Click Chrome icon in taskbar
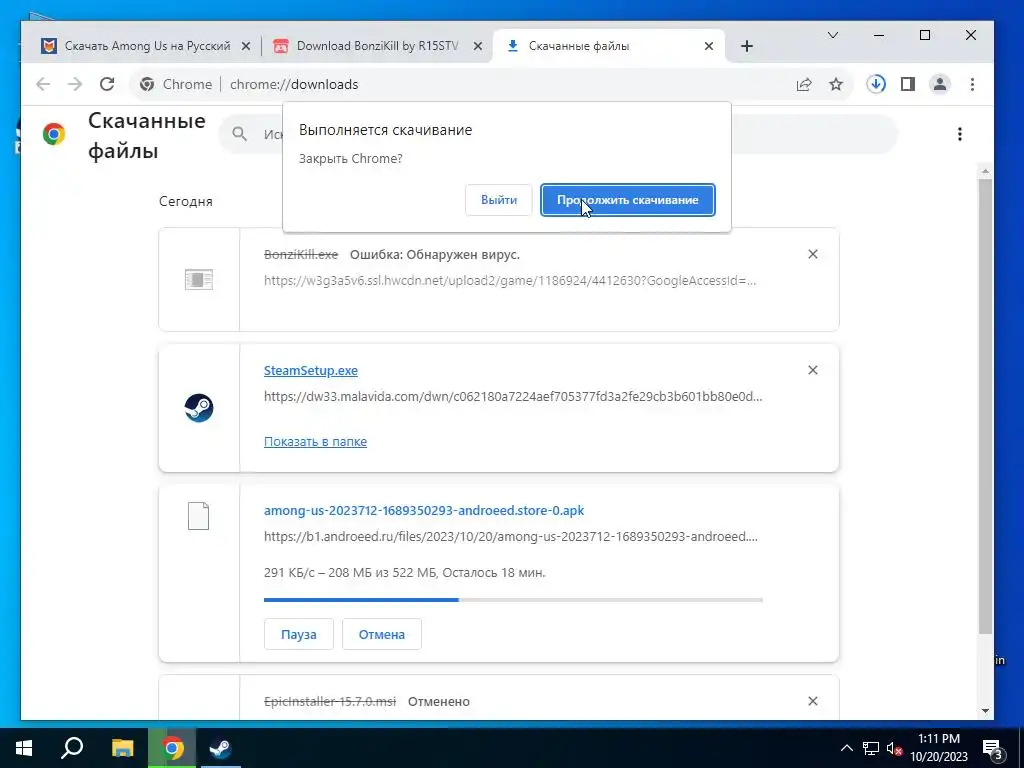1024x768 pixels. click(x=172, y=748)
